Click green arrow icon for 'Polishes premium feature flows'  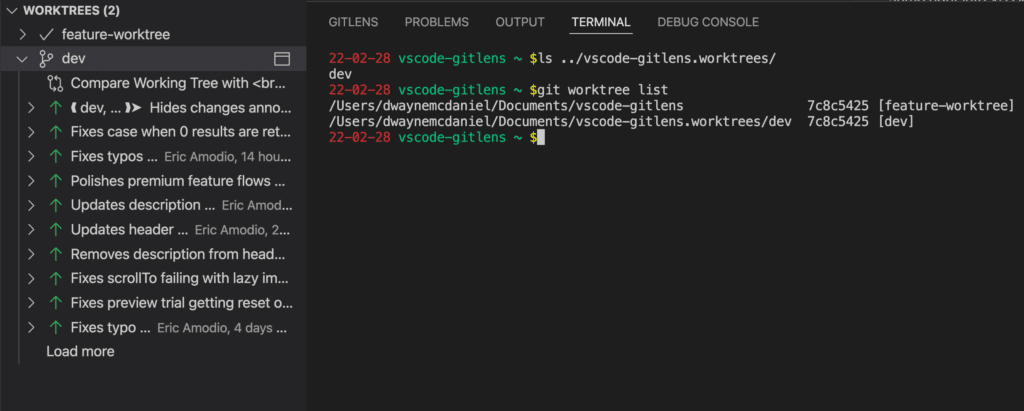pyautogui.click(x=56, y=181)
